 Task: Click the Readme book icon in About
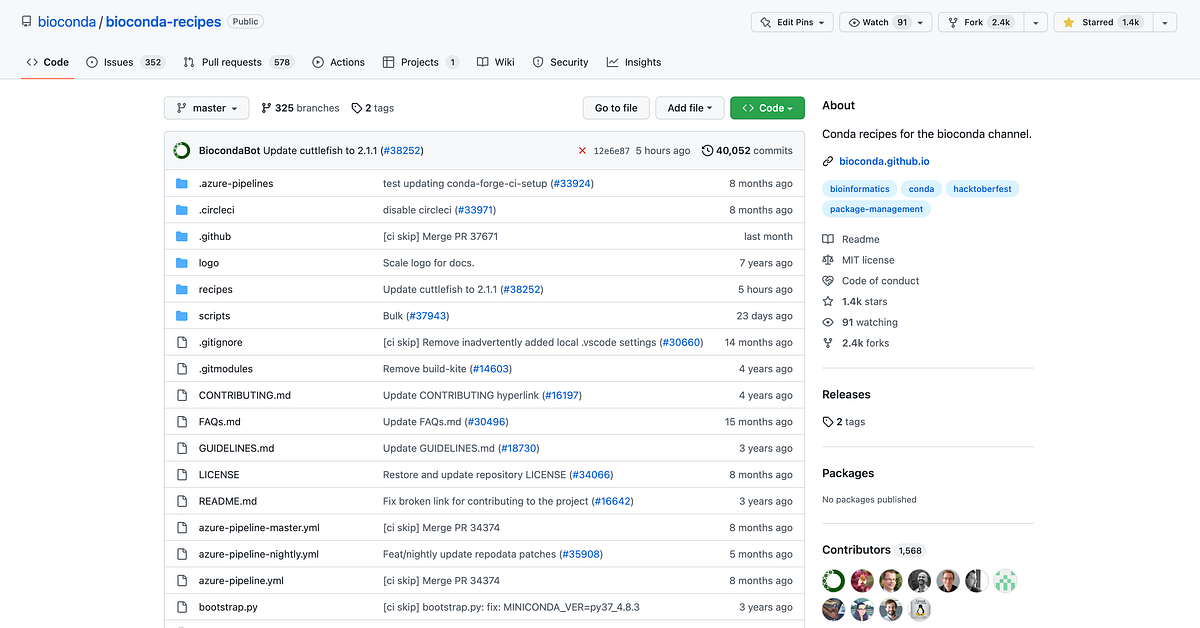827,239
